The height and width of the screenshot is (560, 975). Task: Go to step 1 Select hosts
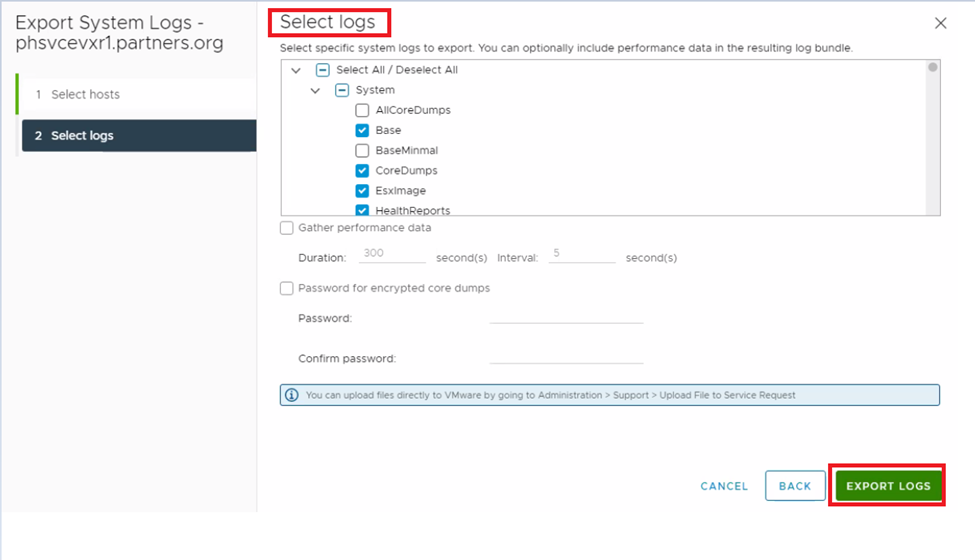click(x=85, y=95)
